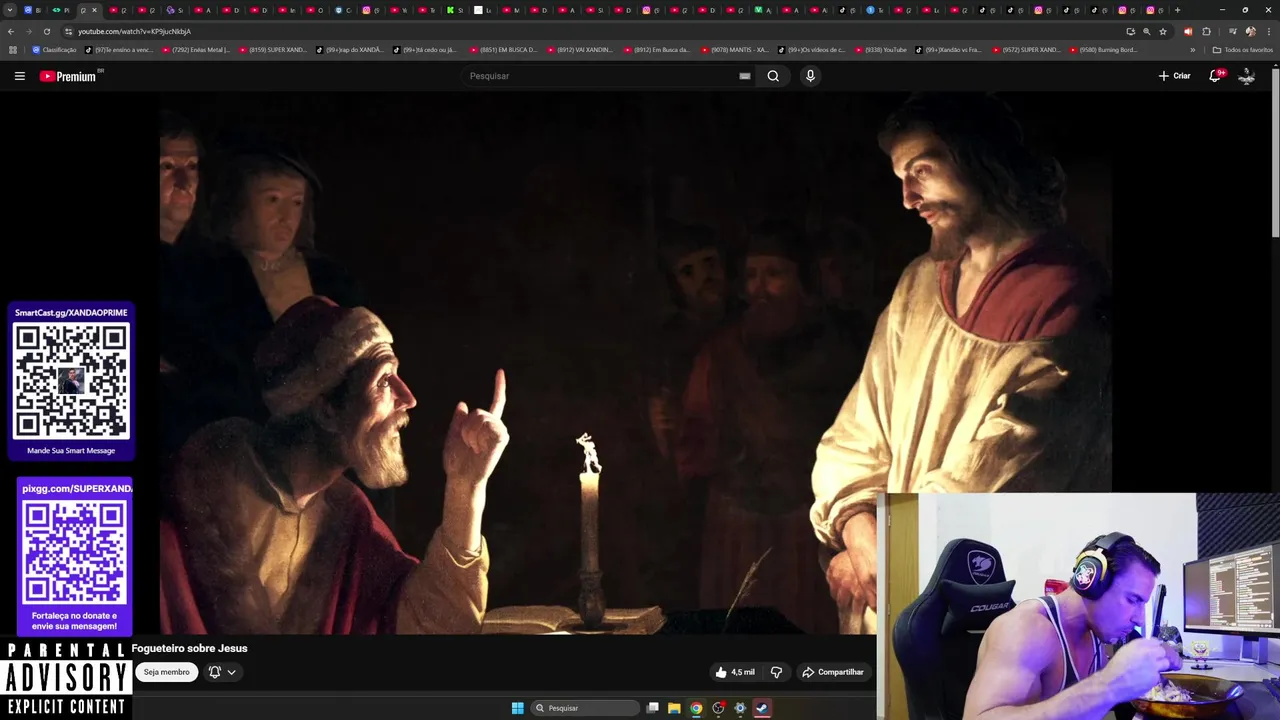Click the address bar YouTube URL
This screenshot has height=720, width=1280.
coord(135,31)
